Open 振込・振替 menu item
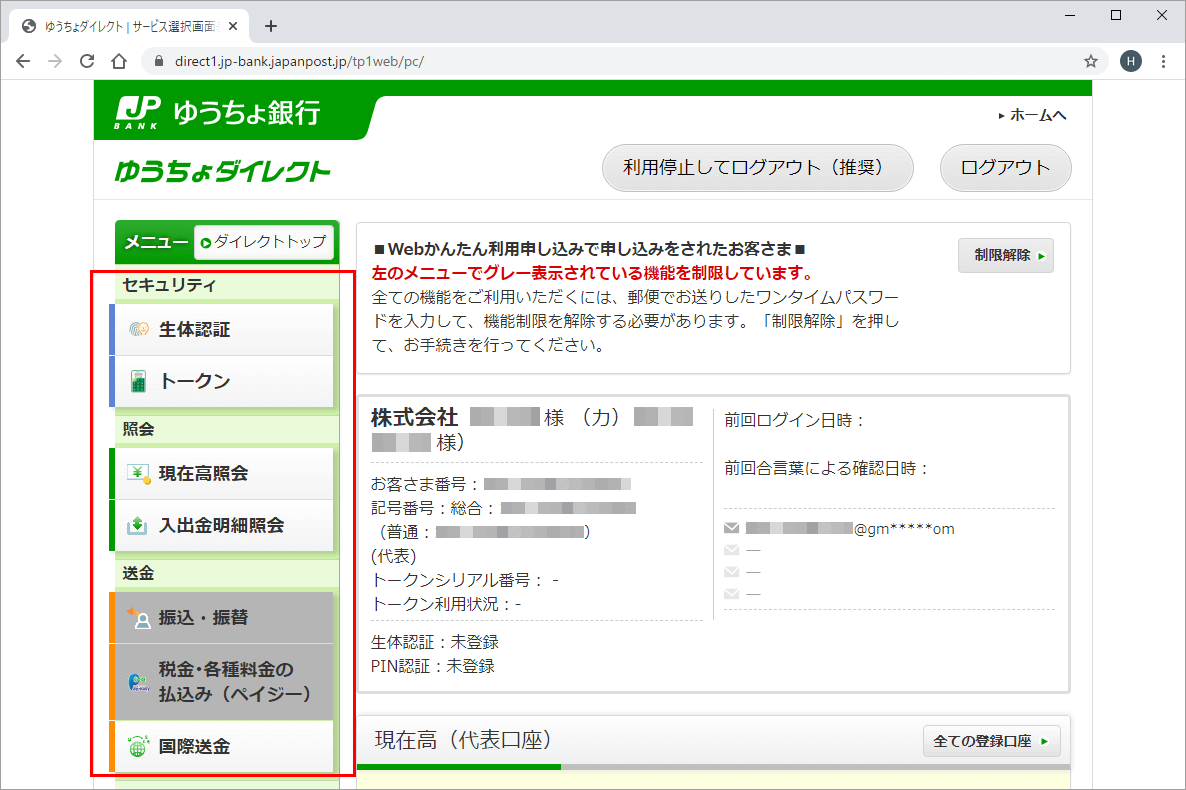The height and width of the screenshot is (790, 1186). (222, 617)
